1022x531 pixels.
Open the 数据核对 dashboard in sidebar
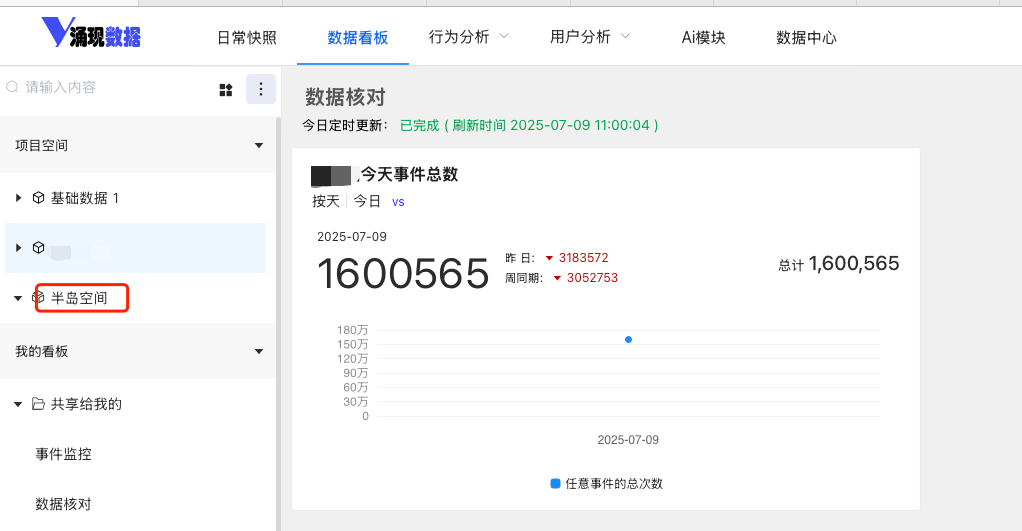(63, 504)
